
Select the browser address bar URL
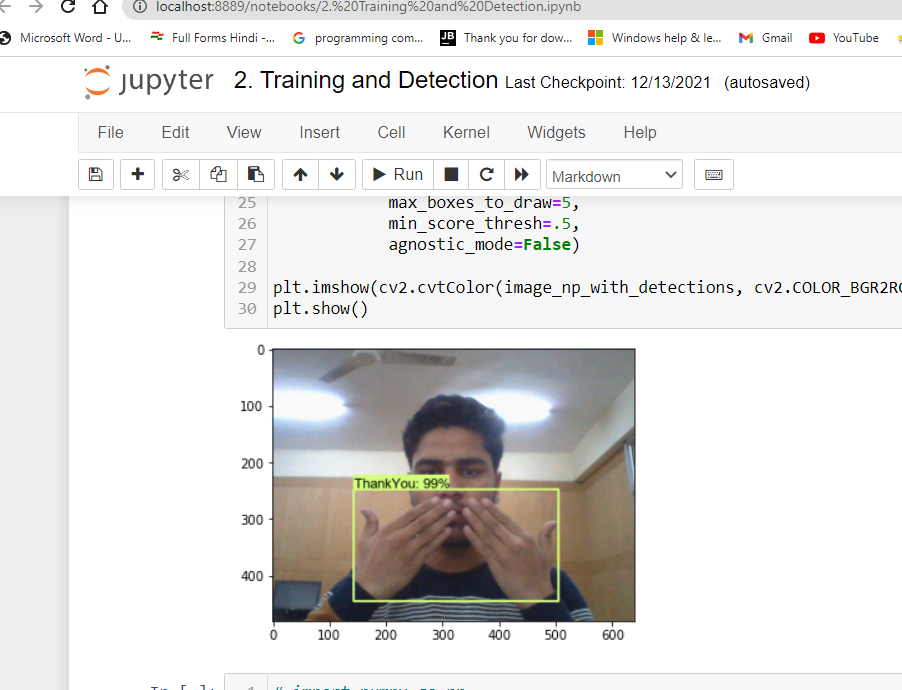300,9
